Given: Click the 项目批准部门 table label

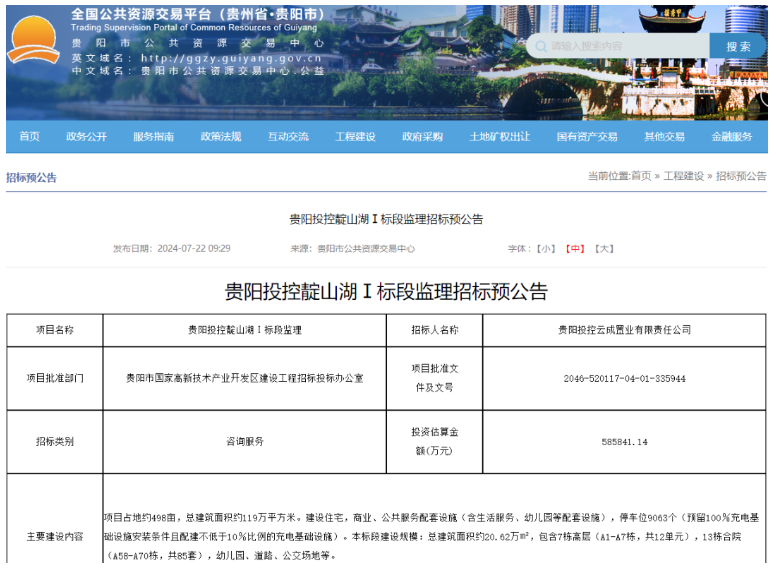Looking at the screenshot, I should point(54,378).
